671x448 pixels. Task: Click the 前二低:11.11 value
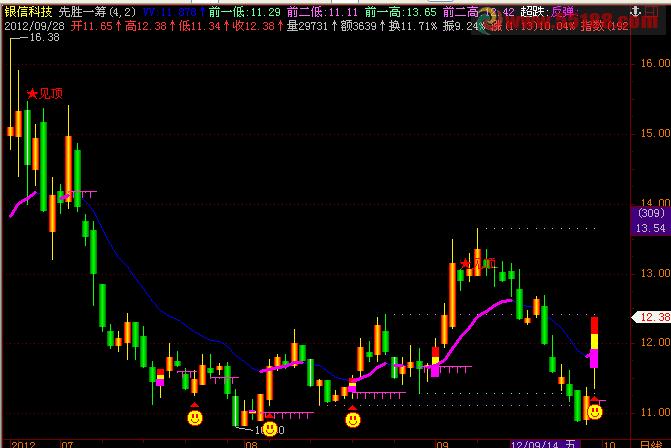(323, 12)
